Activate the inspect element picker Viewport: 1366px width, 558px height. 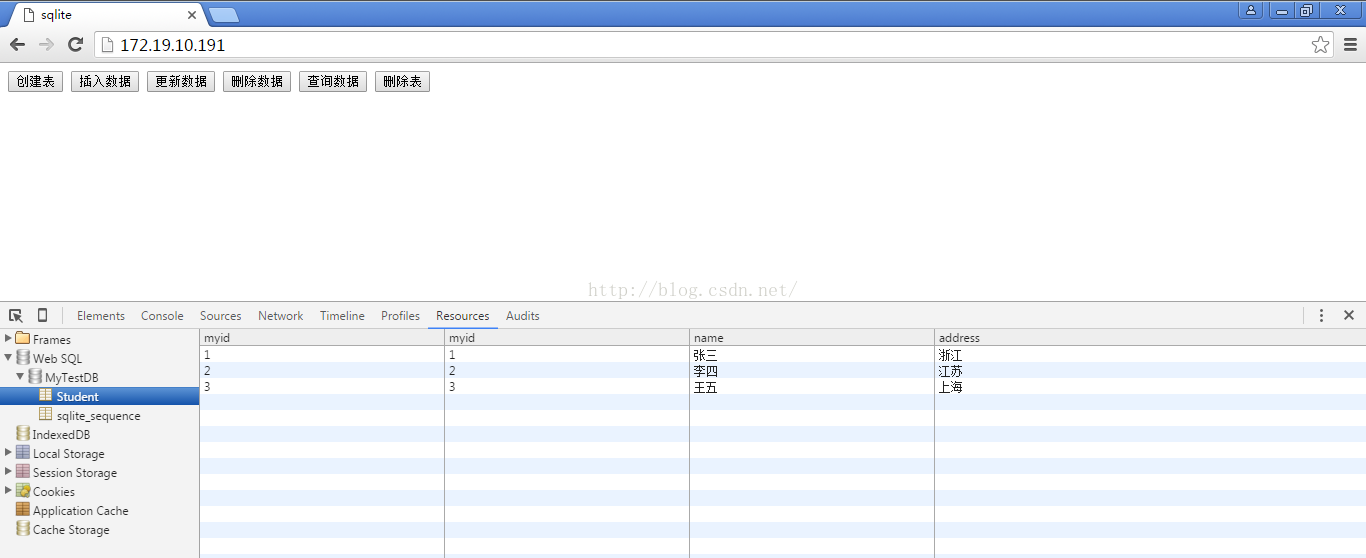16,315
